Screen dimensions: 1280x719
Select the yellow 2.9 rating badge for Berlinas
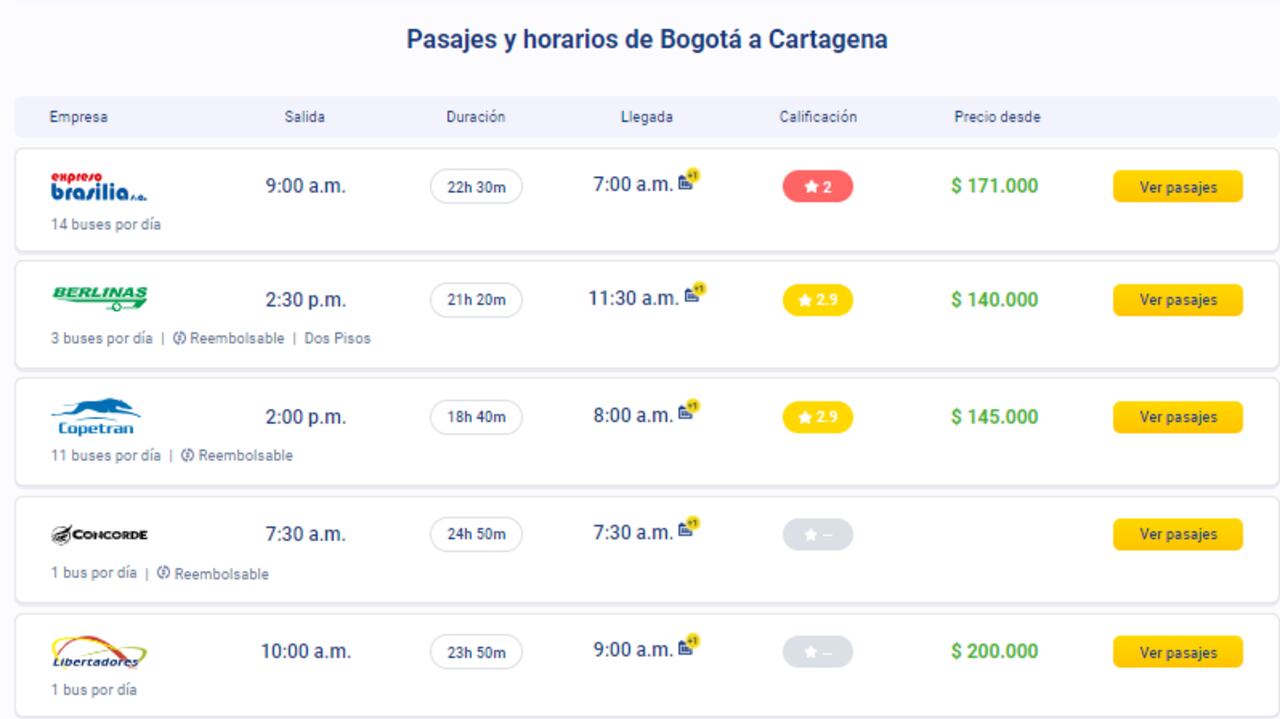pyautogui.click(x=817, y=300)
